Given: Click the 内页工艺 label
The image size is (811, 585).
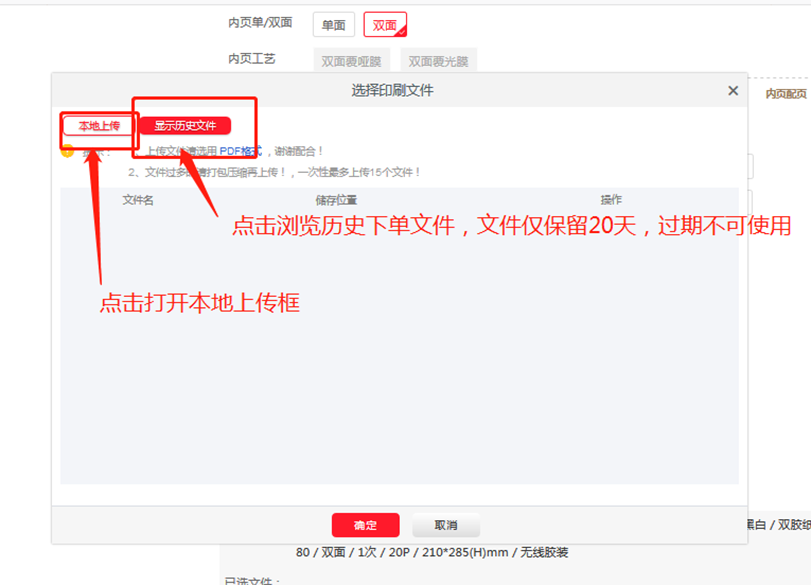Looking at the screenshot, I should 251,59.
